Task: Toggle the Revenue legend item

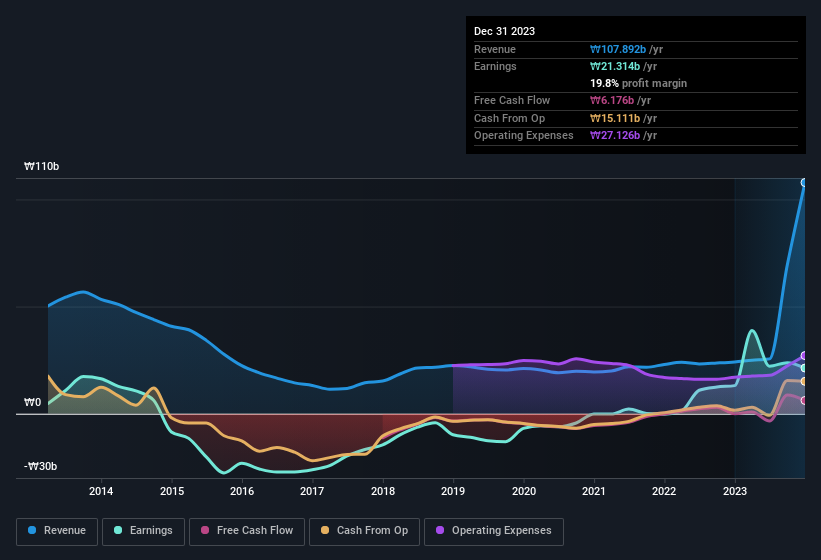Action: (57, 531)
